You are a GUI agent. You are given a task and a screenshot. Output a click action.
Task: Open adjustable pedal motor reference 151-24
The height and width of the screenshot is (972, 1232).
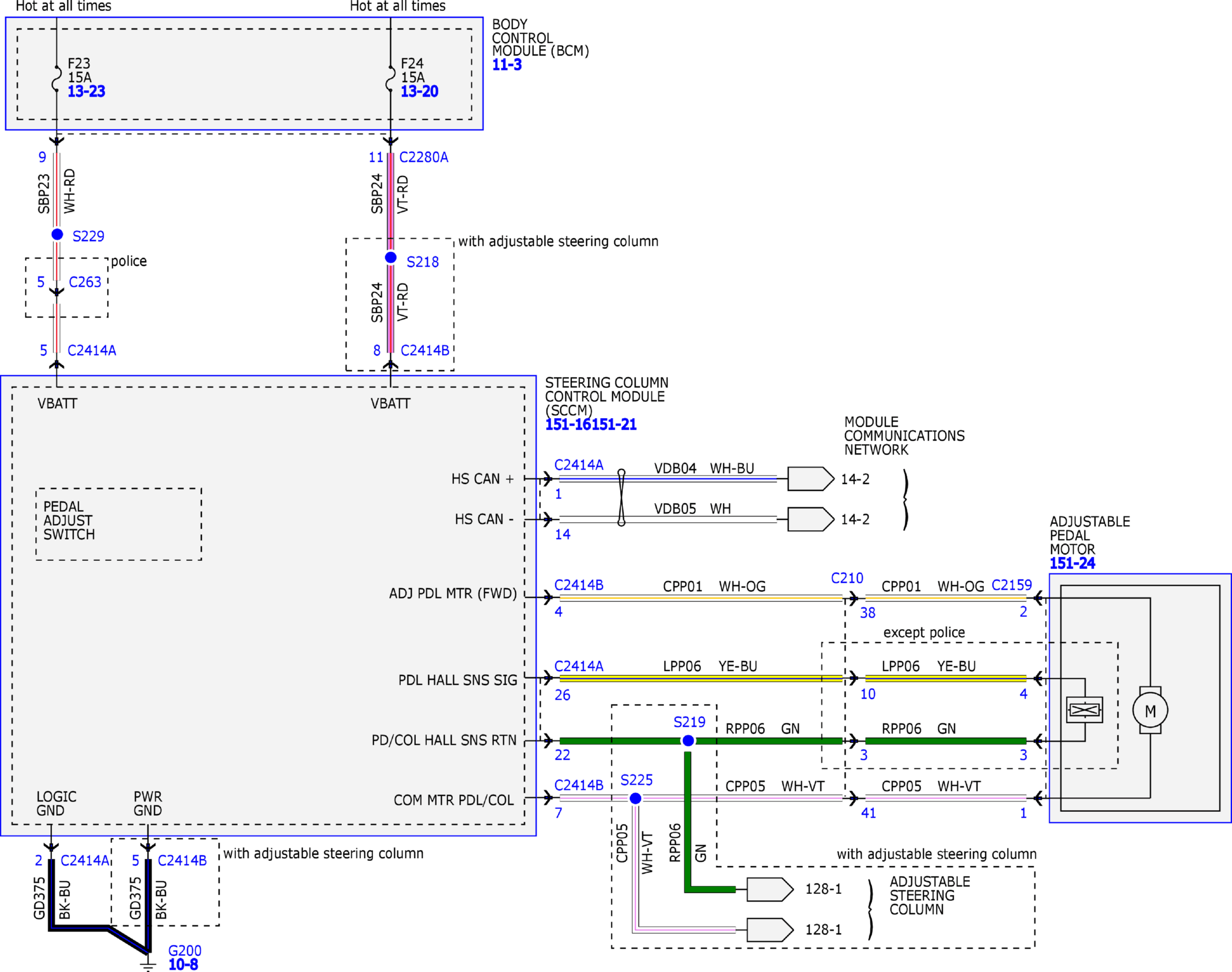click(x=1072, y=563)
